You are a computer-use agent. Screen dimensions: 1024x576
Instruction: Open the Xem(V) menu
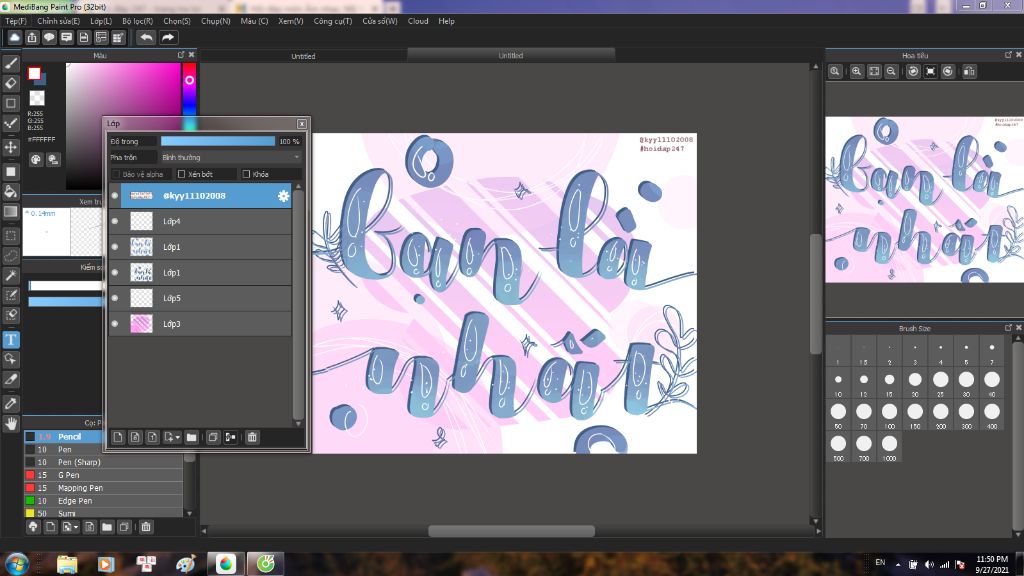click(x=291, y=21)
